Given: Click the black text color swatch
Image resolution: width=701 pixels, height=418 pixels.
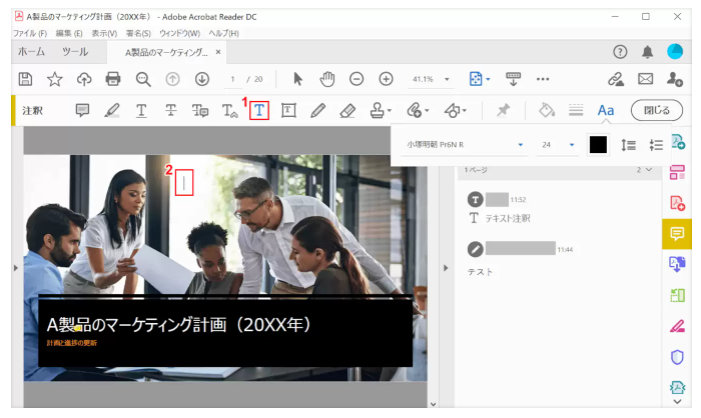Looking at the screenshot, I should point(598,145).
